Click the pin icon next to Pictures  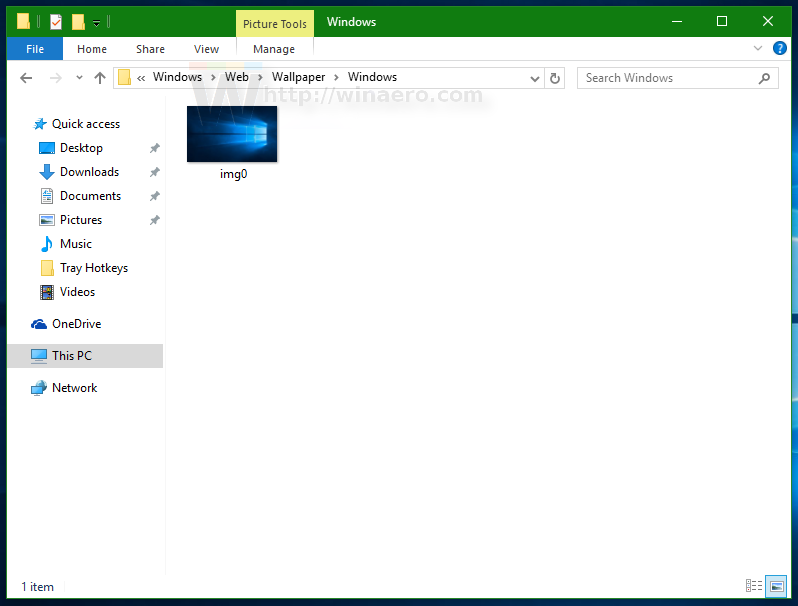point(155,220)
